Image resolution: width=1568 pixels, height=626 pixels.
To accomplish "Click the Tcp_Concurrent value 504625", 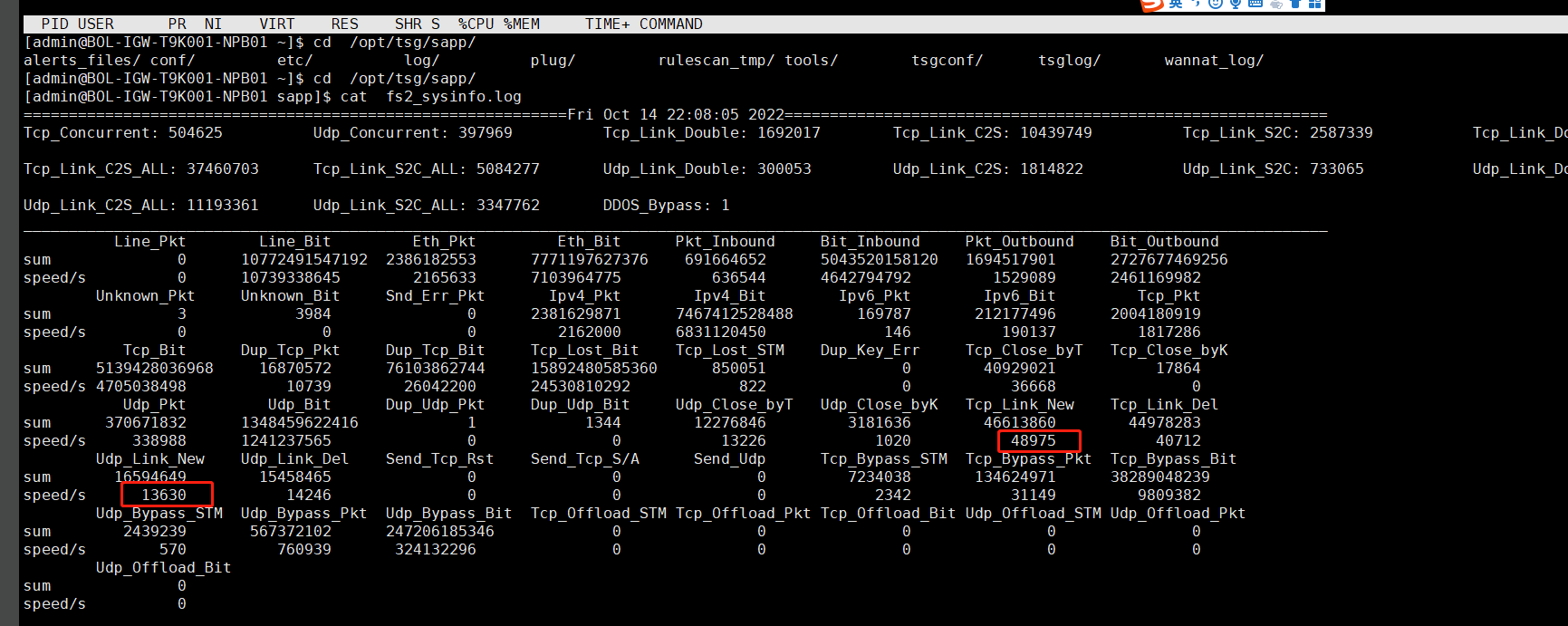I will [x=196, y=133].
